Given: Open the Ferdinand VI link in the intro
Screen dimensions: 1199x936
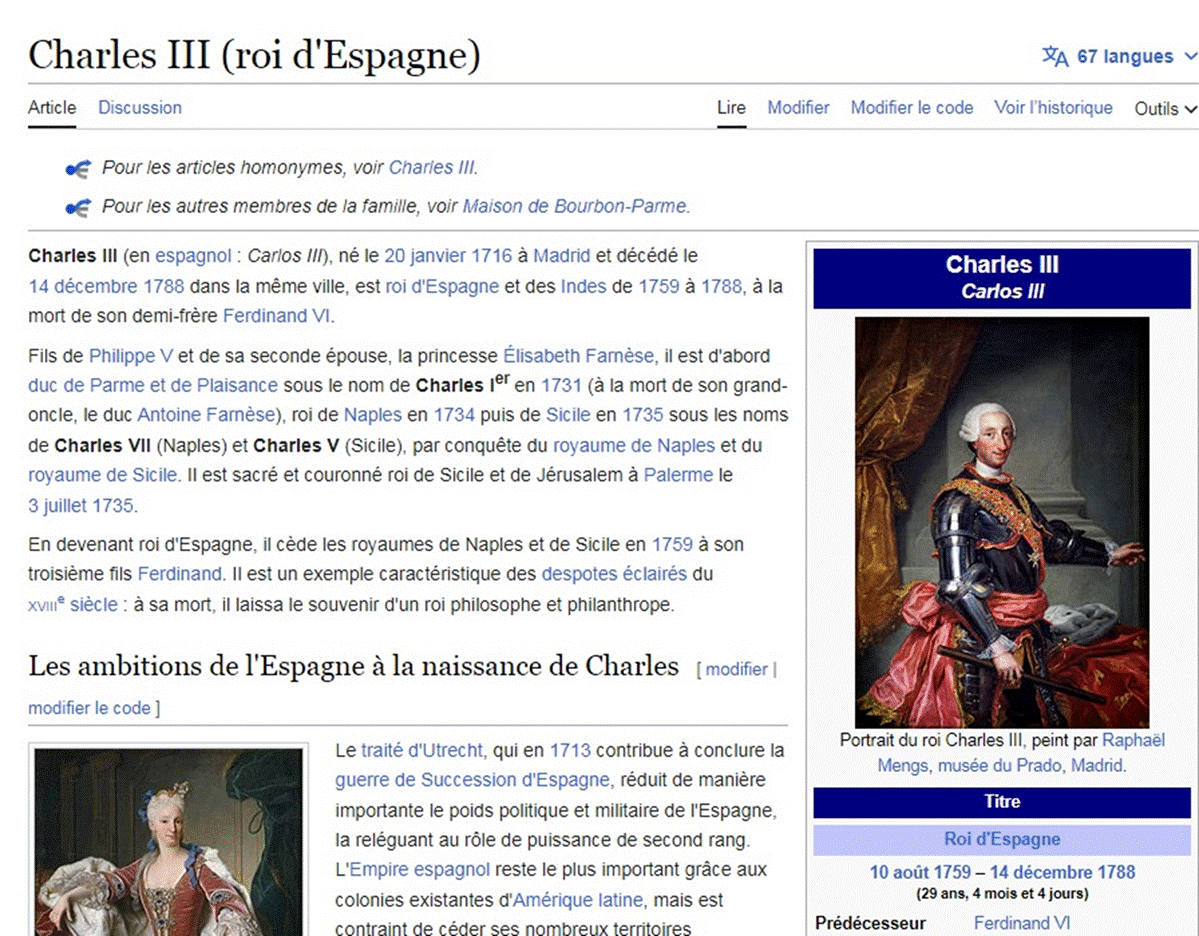Looking at the screenshot, I should [276, 316].
